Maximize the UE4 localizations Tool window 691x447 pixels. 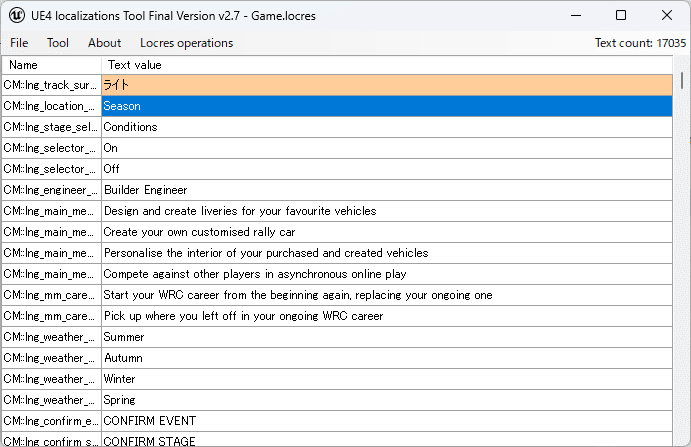click(x=621, y=15)
